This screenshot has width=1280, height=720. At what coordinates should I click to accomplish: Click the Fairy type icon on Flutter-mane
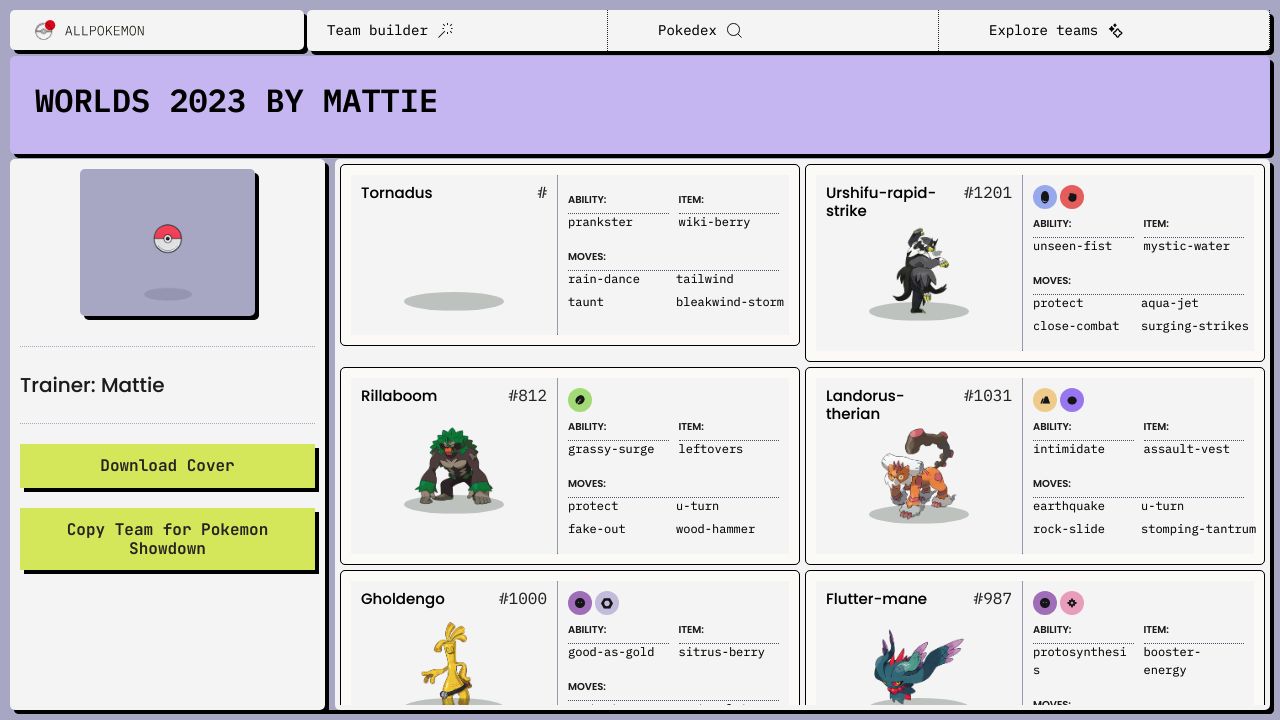(x=1072, y=603)
